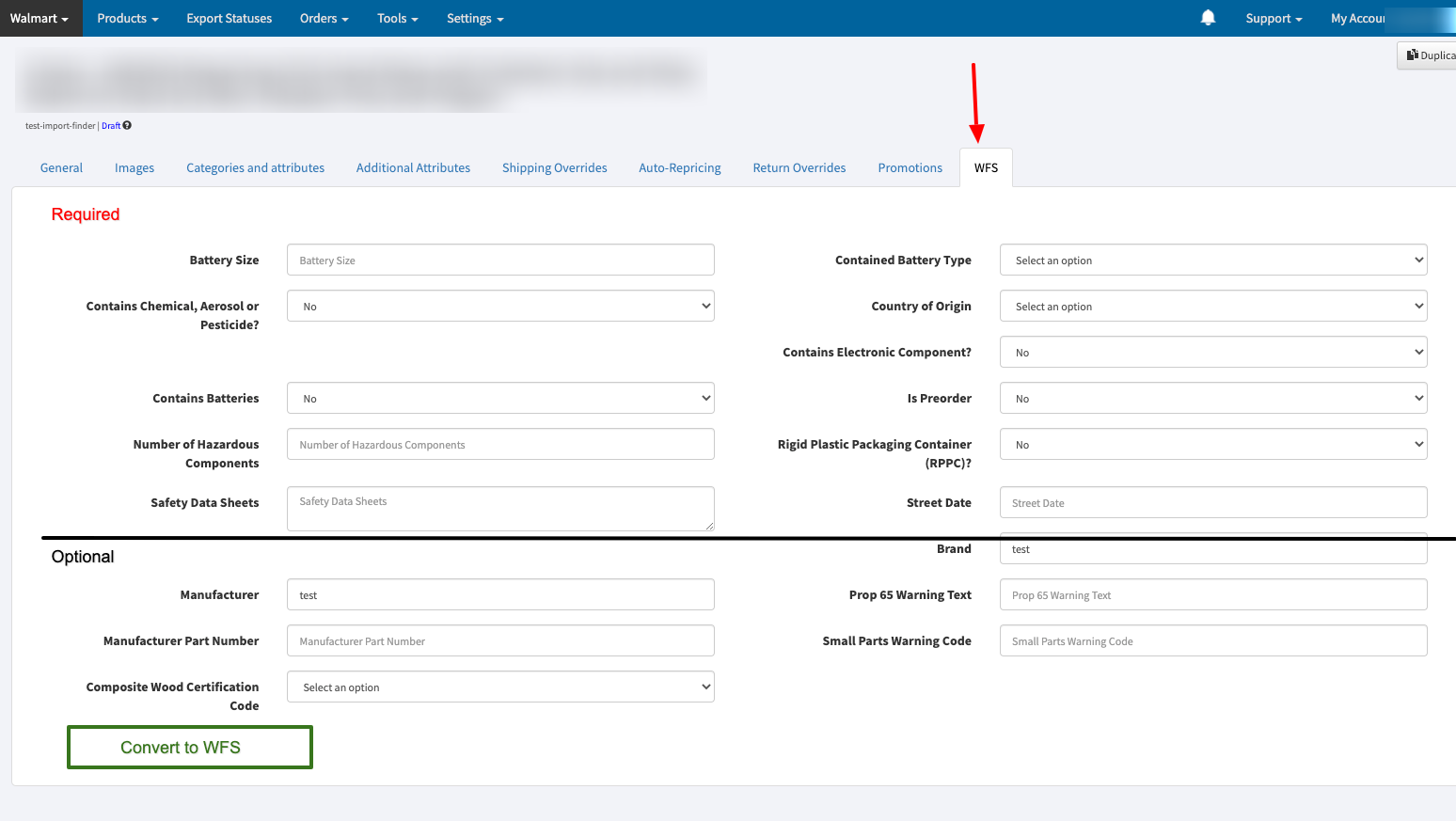Switch to the Shipping Overrides tab
This screenshot has width=1456, height=821.
click(554, 167)
